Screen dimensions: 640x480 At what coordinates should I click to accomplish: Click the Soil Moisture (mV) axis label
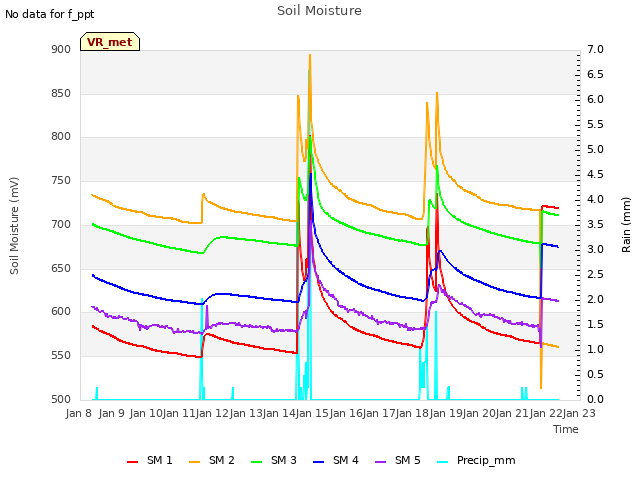tap(14, 226)
